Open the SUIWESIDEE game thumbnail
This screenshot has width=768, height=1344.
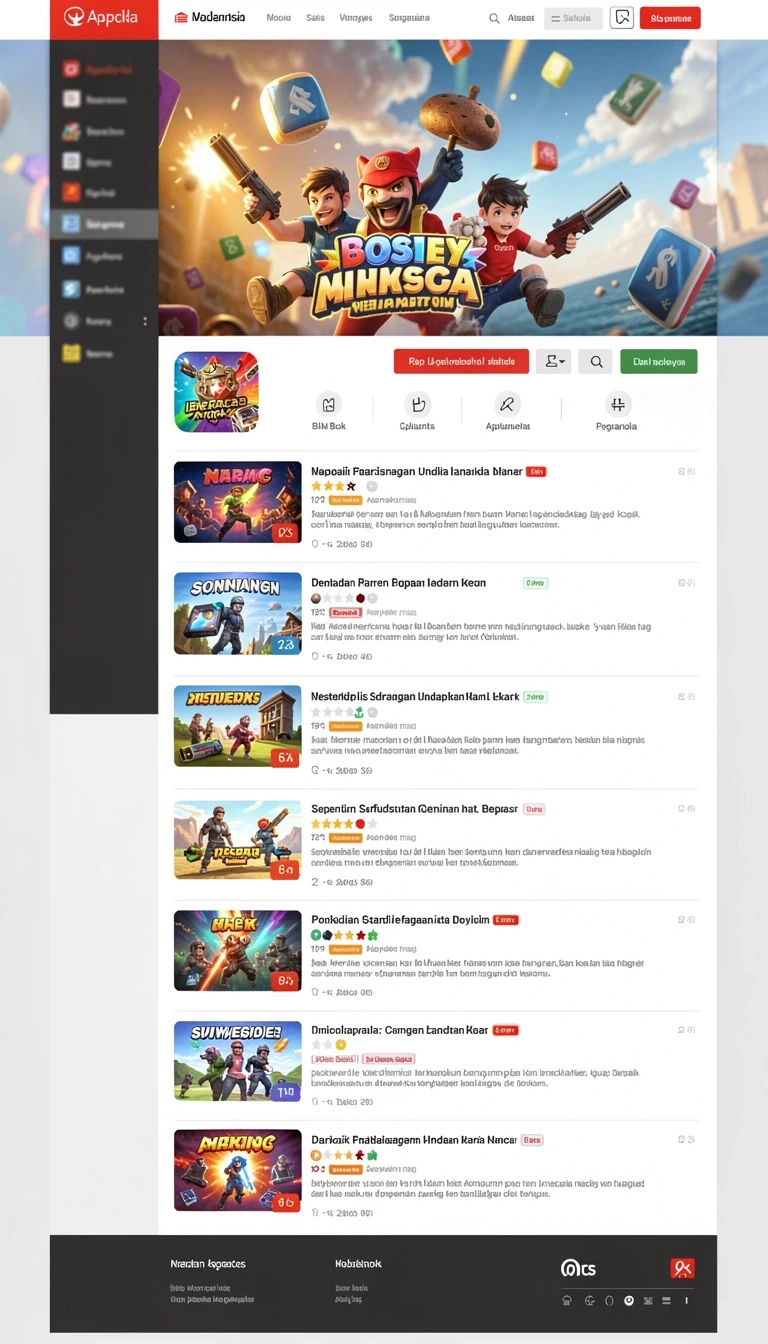(x=238, y=1061)
